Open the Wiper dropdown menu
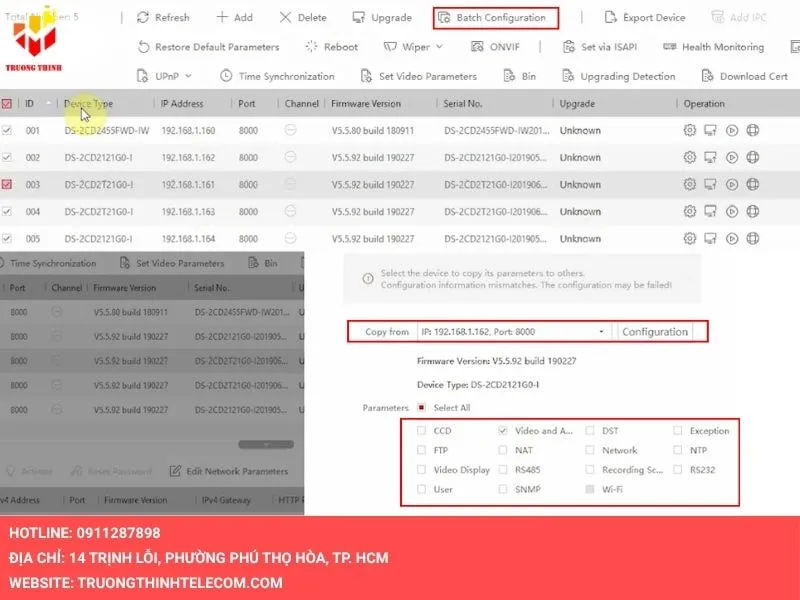Screen dimensions: 800x600 point(438,47)
